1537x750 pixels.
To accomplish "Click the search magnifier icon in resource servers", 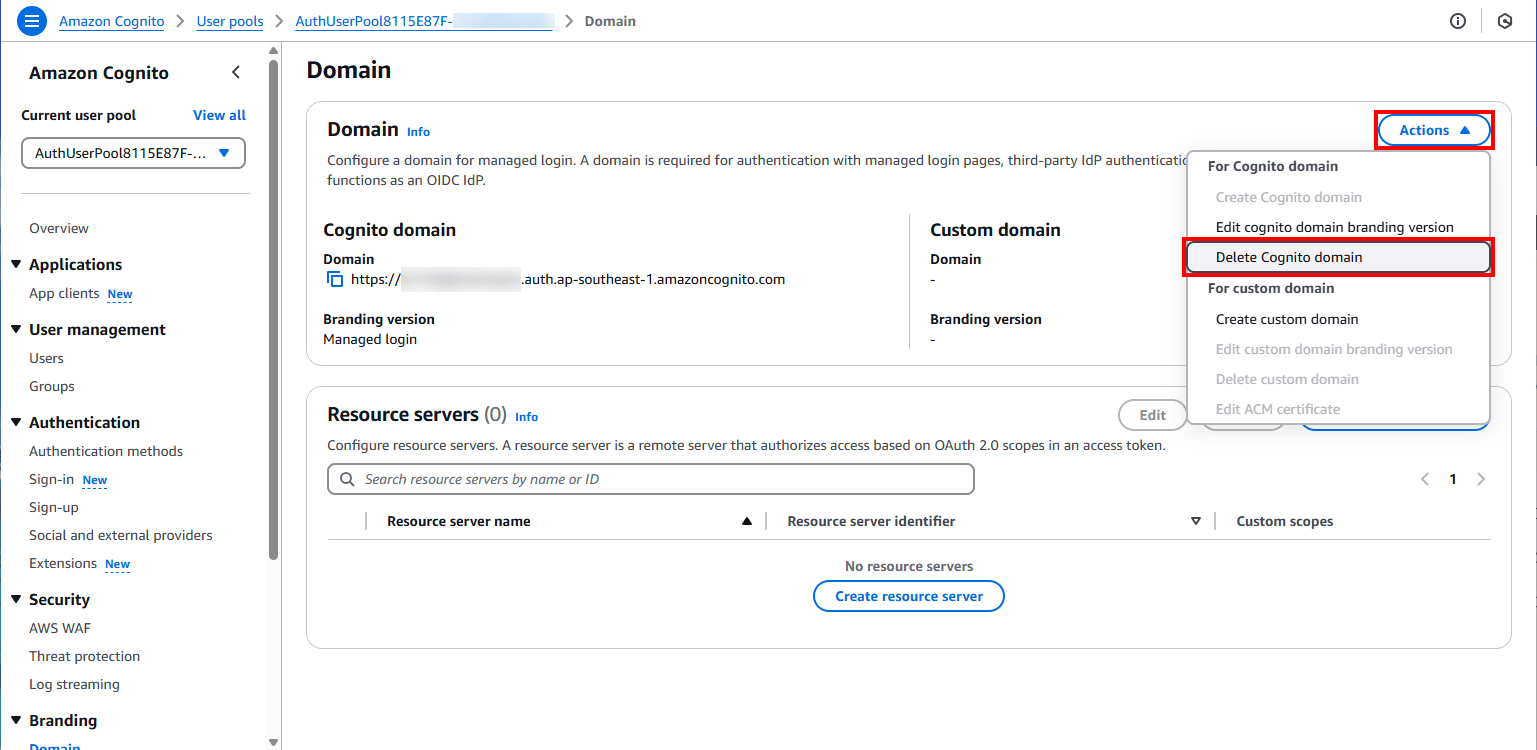I will 348,479.
